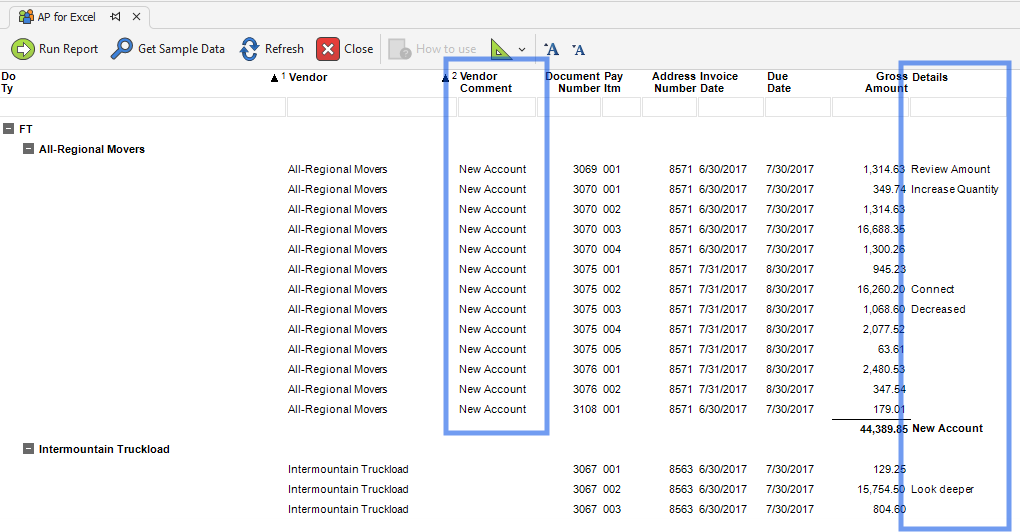Open dropdown arrow beside triangle ruler icon
The image size is (1020, 532).
tap(522, 49)
